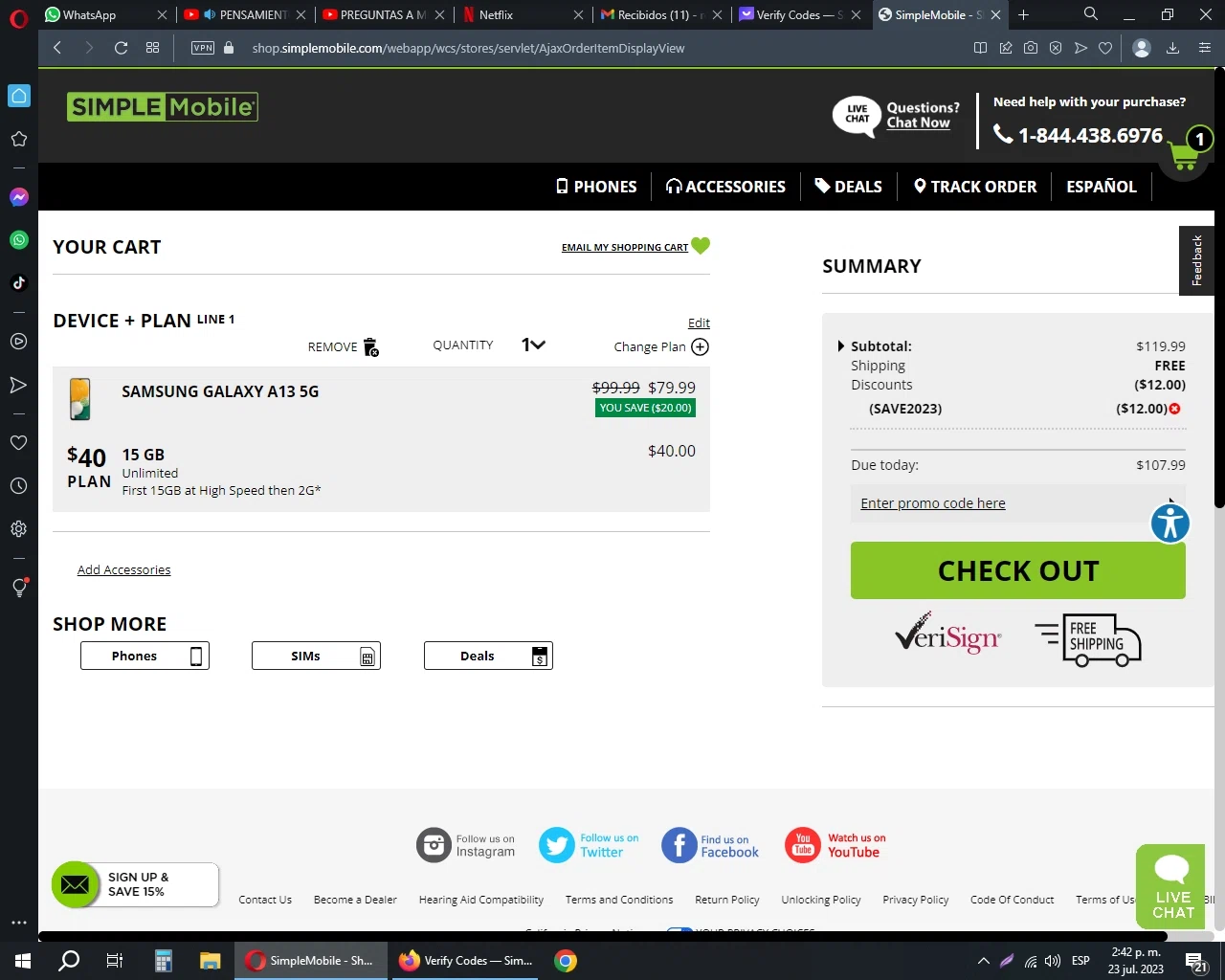Open the ACCESSORIES menu

tap(726, 187)
